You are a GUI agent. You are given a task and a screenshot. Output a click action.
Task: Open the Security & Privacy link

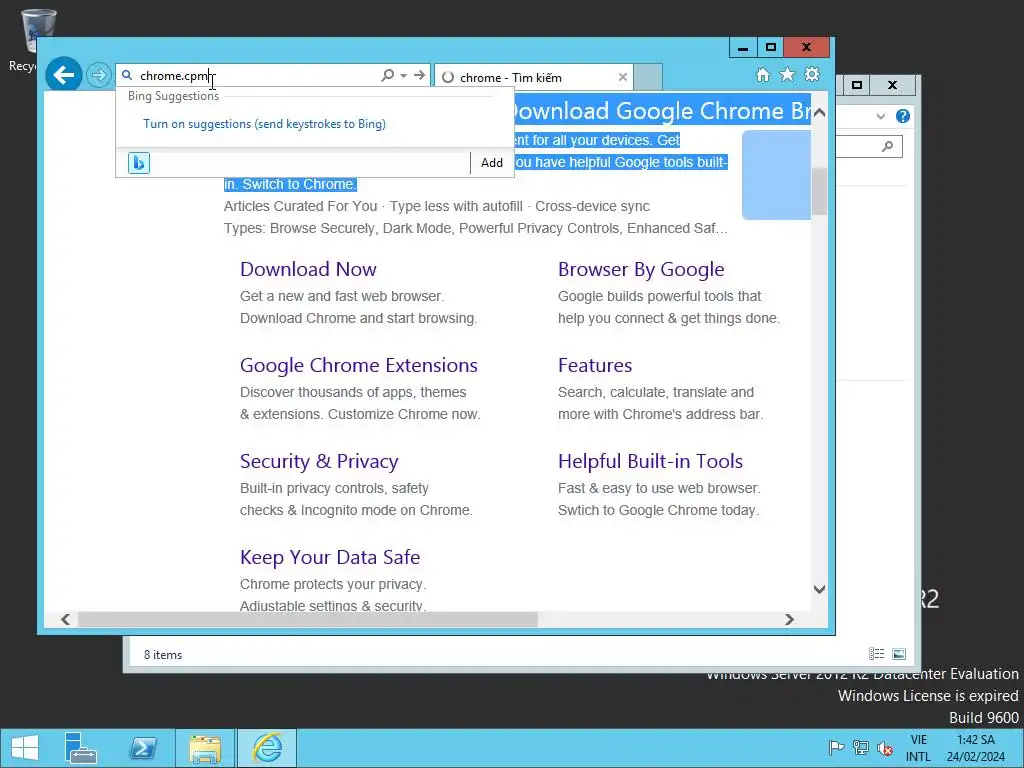click(x=319, y=461)
